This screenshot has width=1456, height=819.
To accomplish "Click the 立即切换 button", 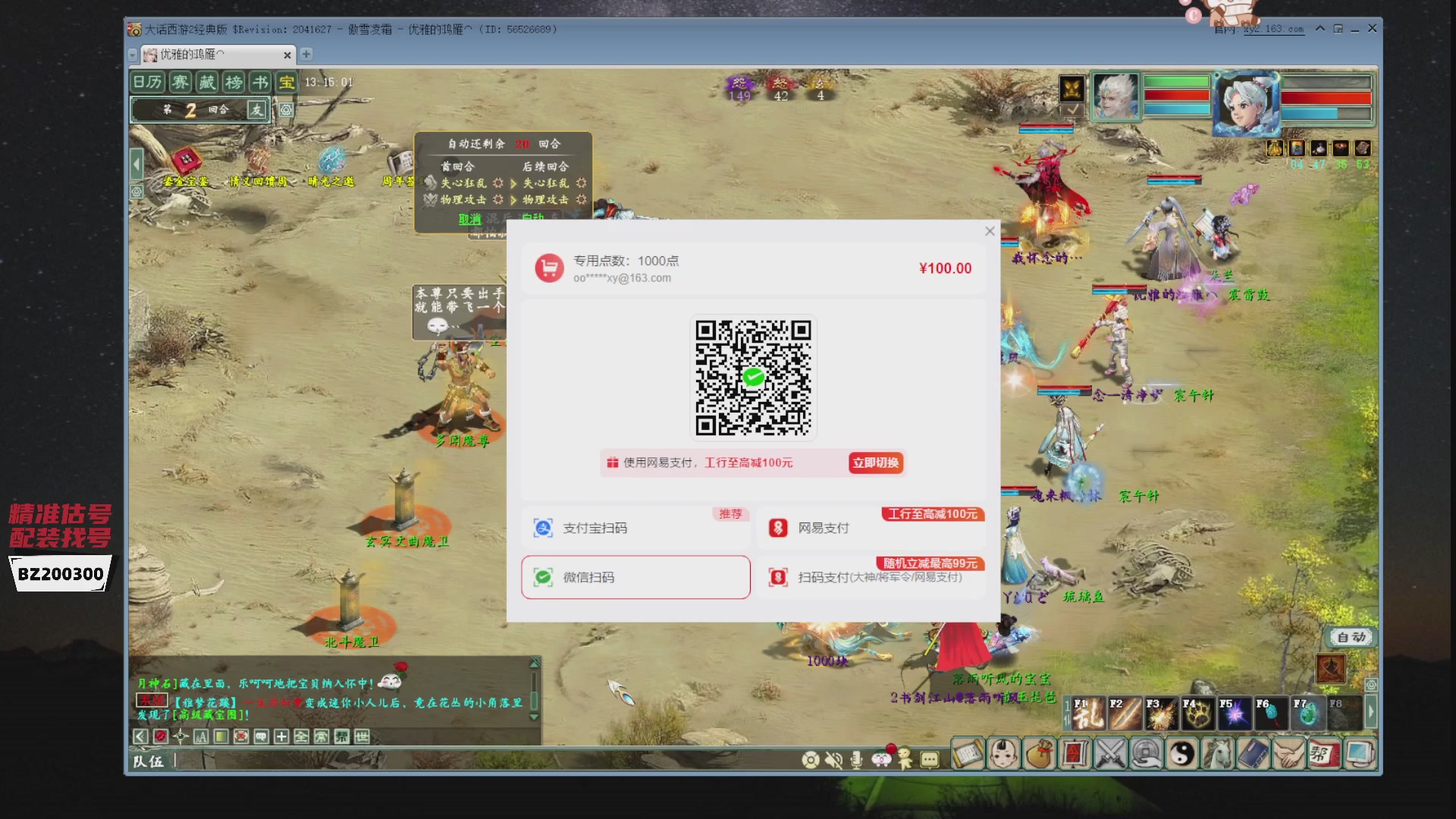I will pyautogui.click(x=875, y=463).
